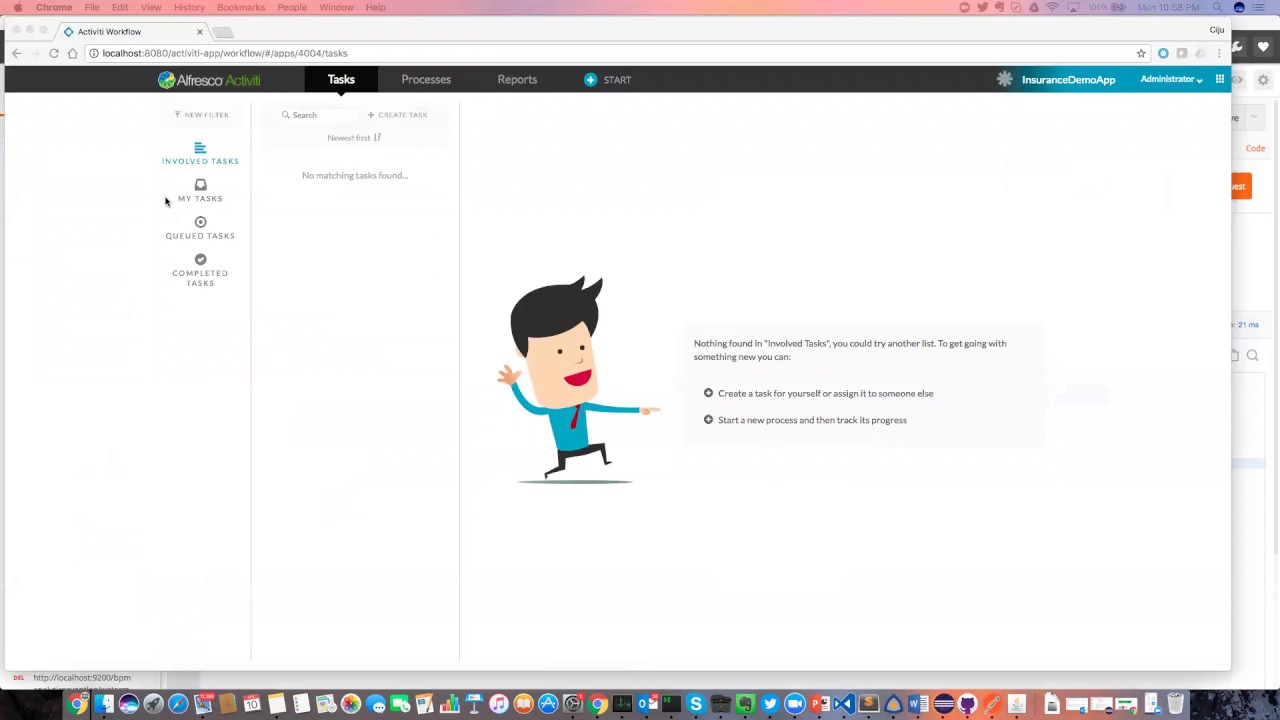Viewport: 1280px width, 720px height.
Task: Open the People menu
Action: point(292,7)
